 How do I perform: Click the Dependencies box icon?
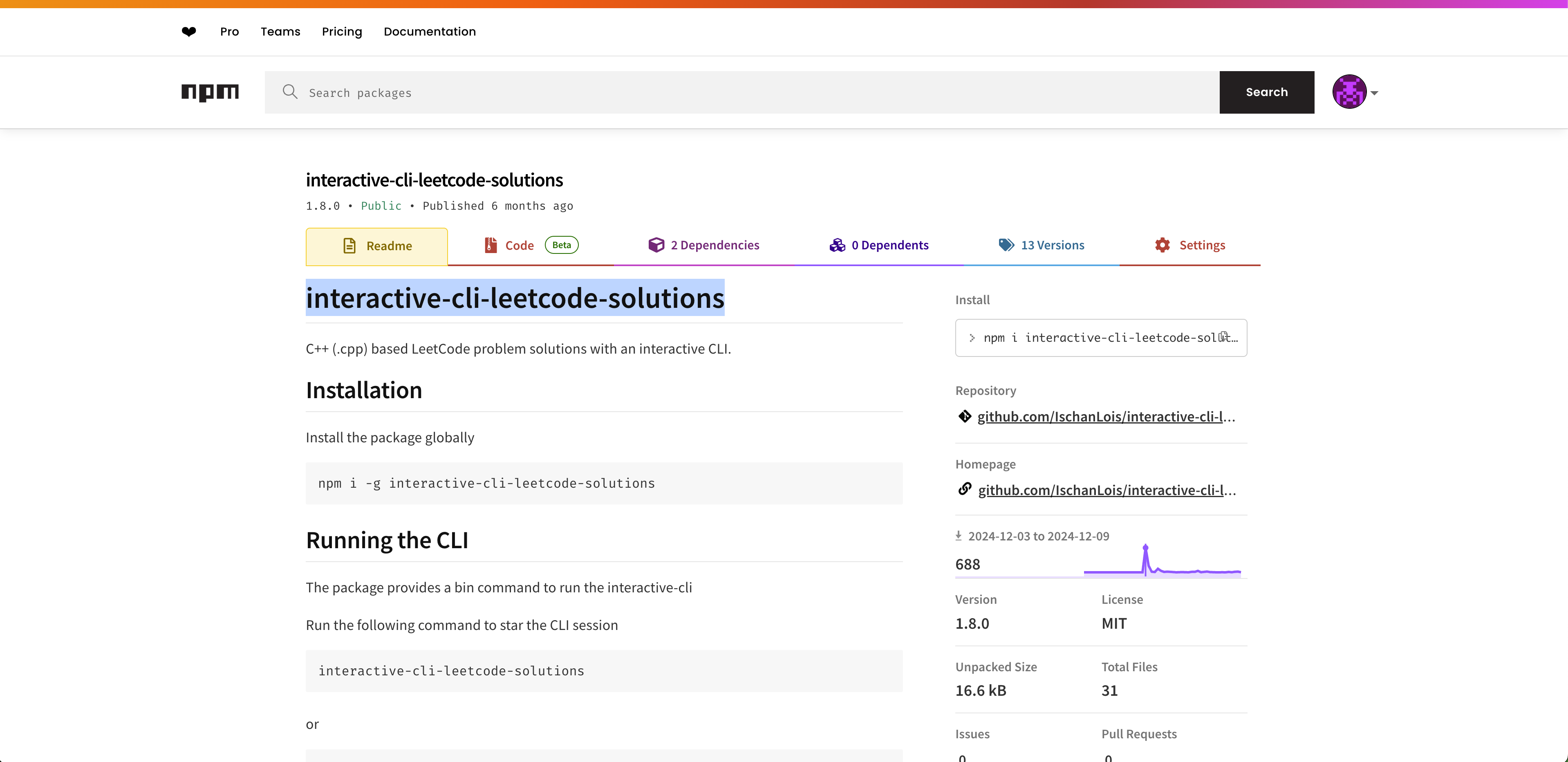[656, 245]
